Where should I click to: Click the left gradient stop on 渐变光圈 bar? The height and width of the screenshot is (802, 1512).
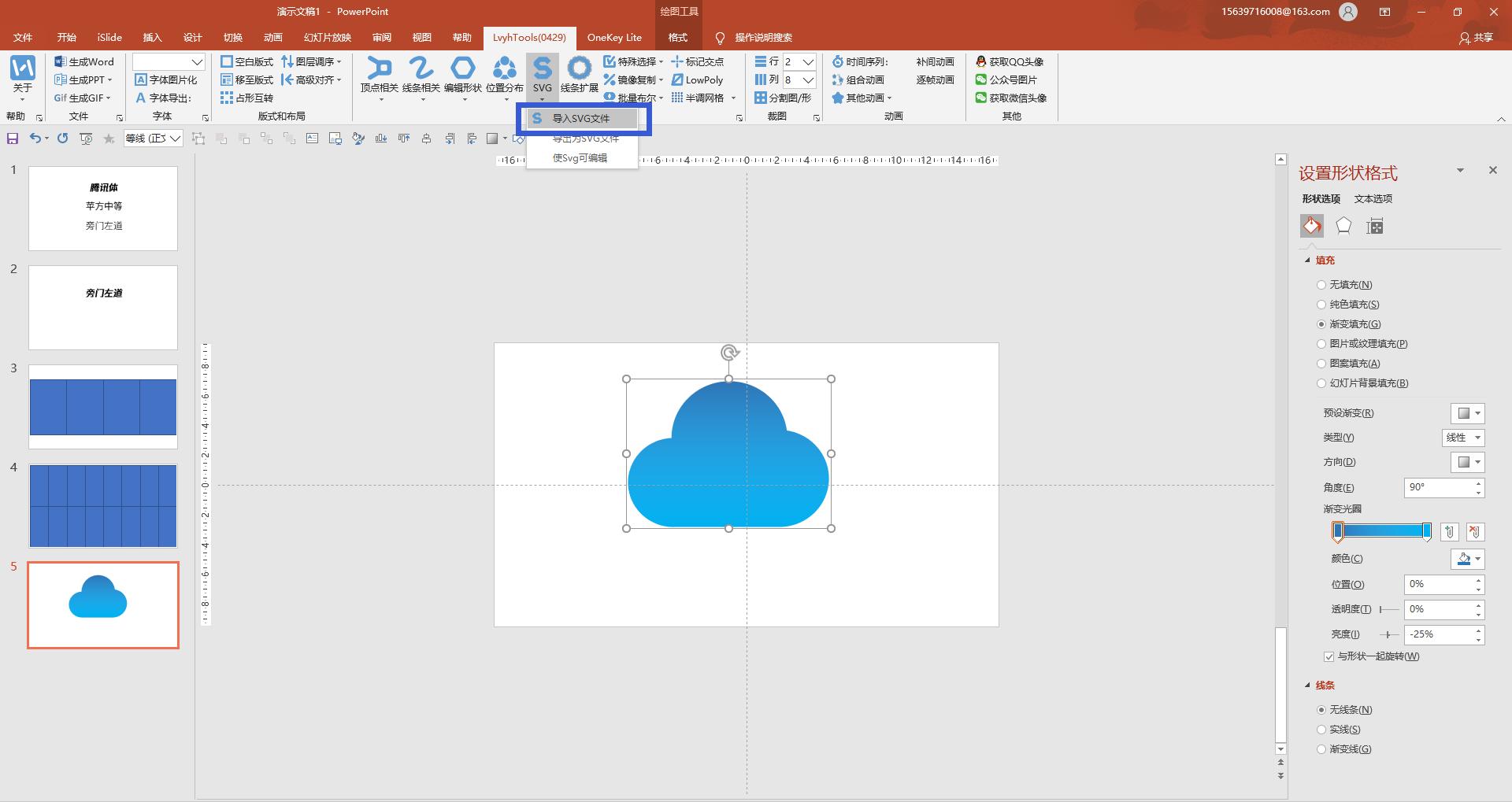1337,532
